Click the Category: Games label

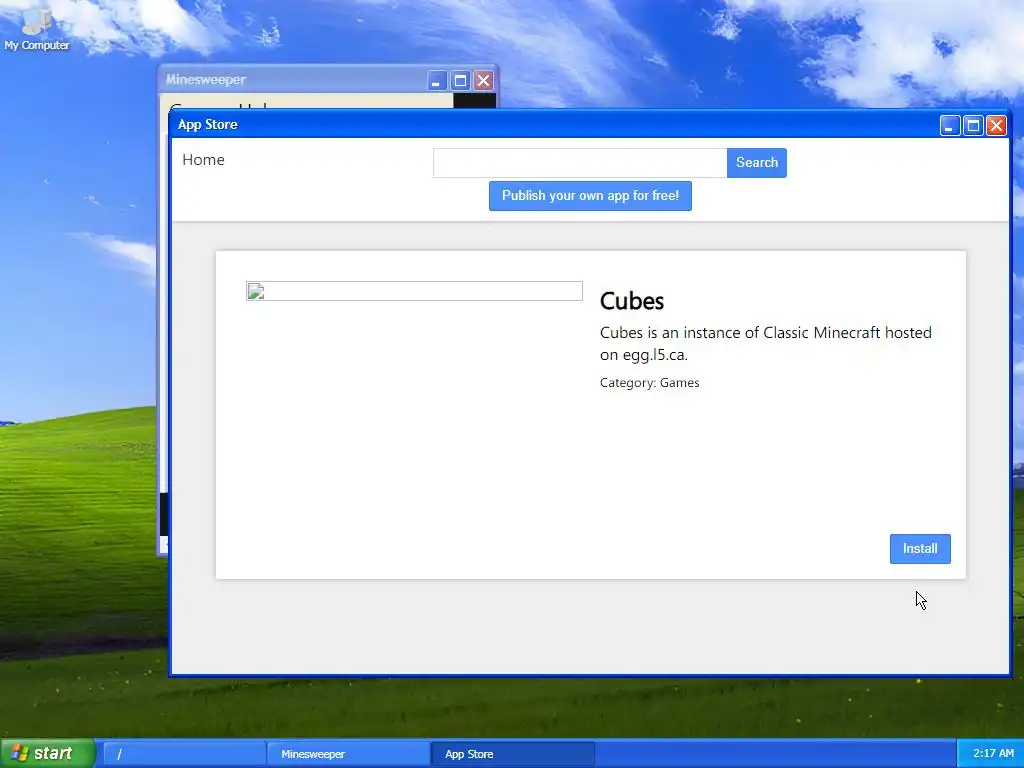pos(649,383)
